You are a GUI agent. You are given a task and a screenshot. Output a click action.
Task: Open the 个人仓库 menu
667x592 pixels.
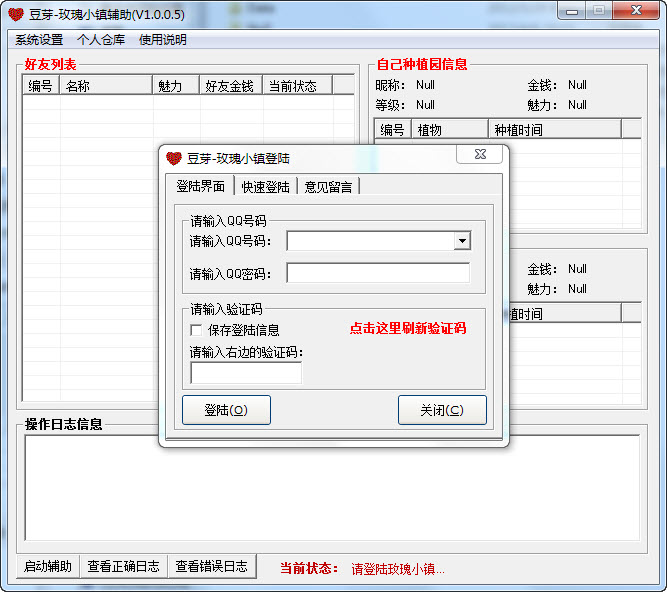[101, 40]
